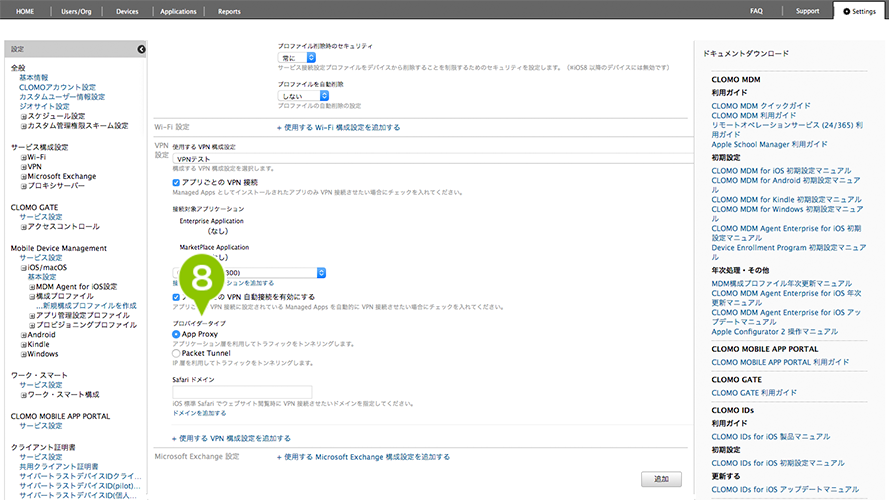Select the App Proxy provider type
The height and width of the screenshot is (500, 889).
tap(176, 334)
